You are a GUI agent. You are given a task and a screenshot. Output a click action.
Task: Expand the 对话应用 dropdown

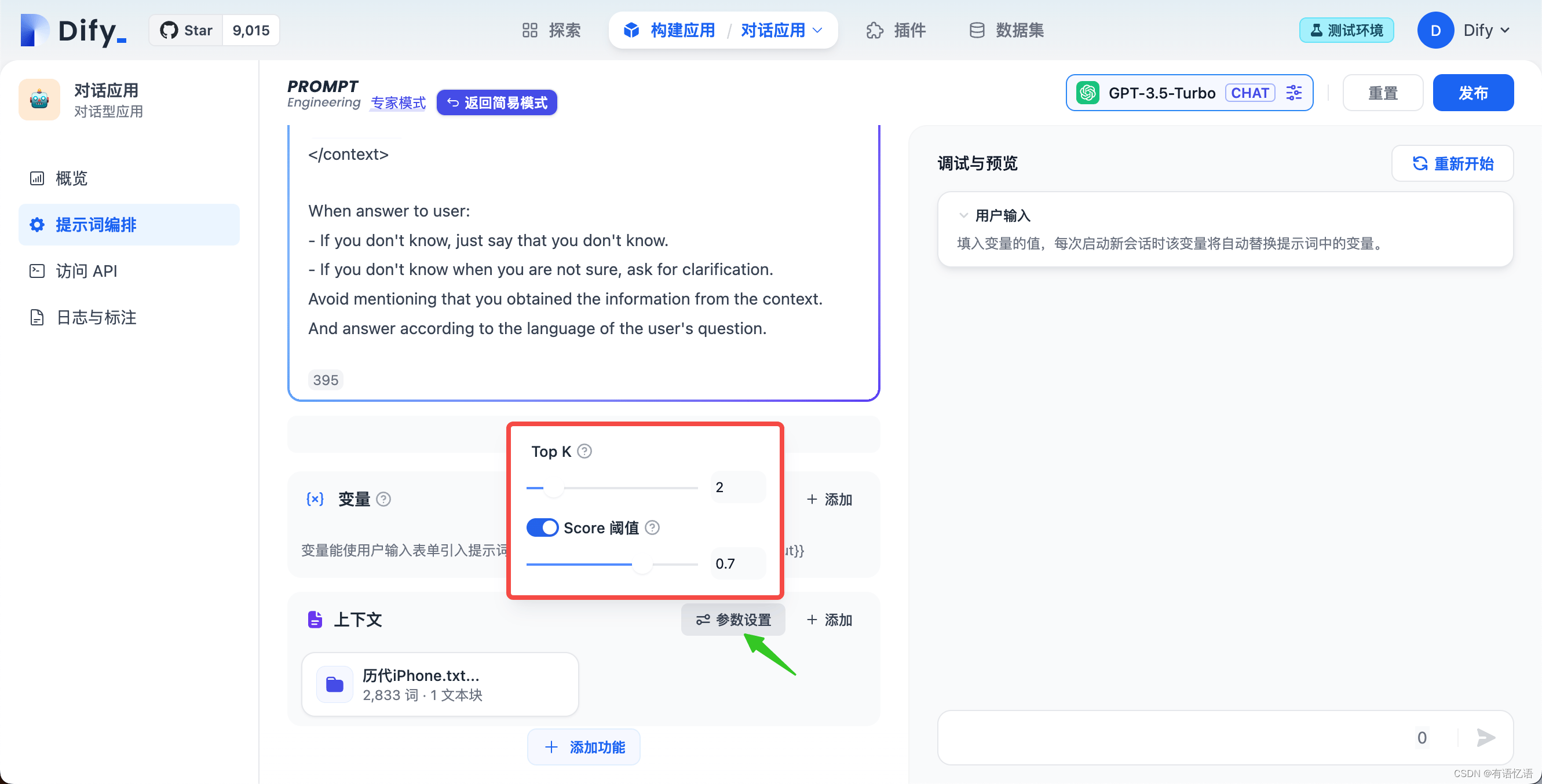[782, 30]
